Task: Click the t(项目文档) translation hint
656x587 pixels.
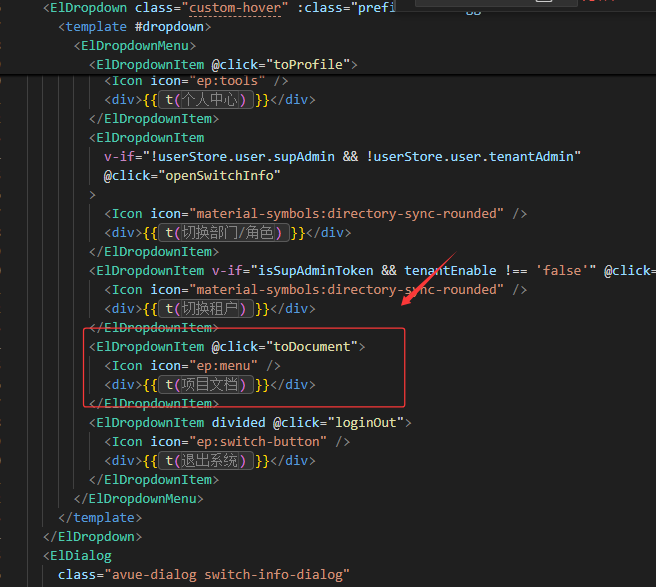Action: [207, 385]
